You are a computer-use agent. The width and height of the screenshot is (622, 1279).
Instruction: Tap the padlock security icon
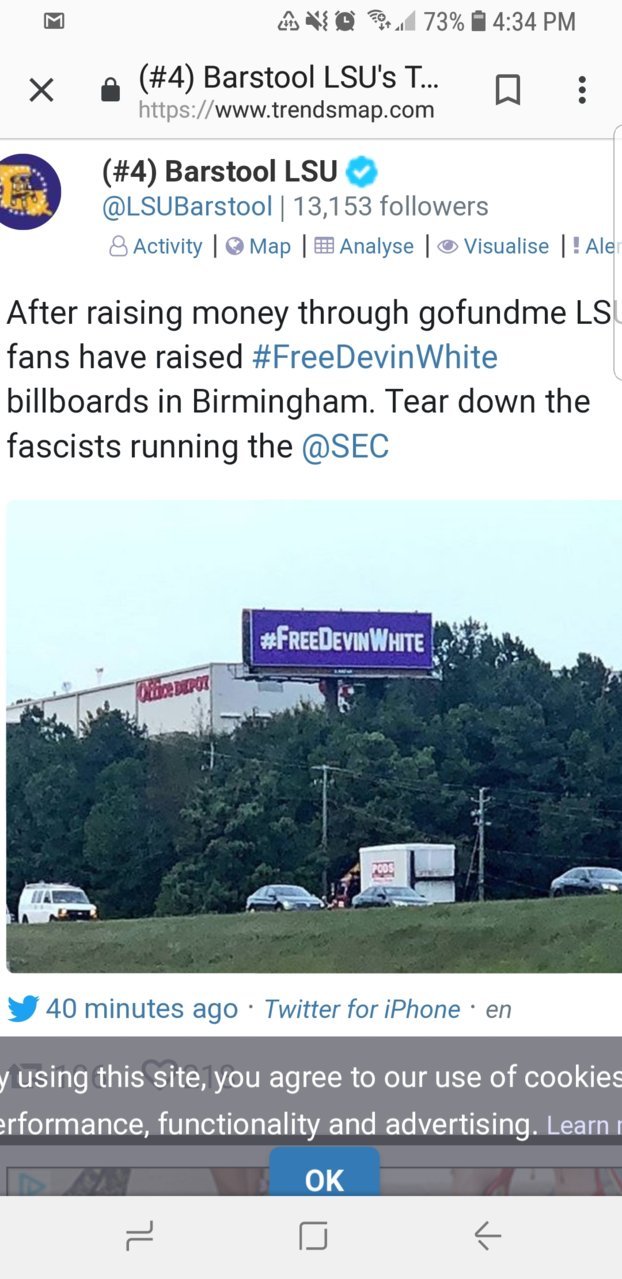pos(111,91)
